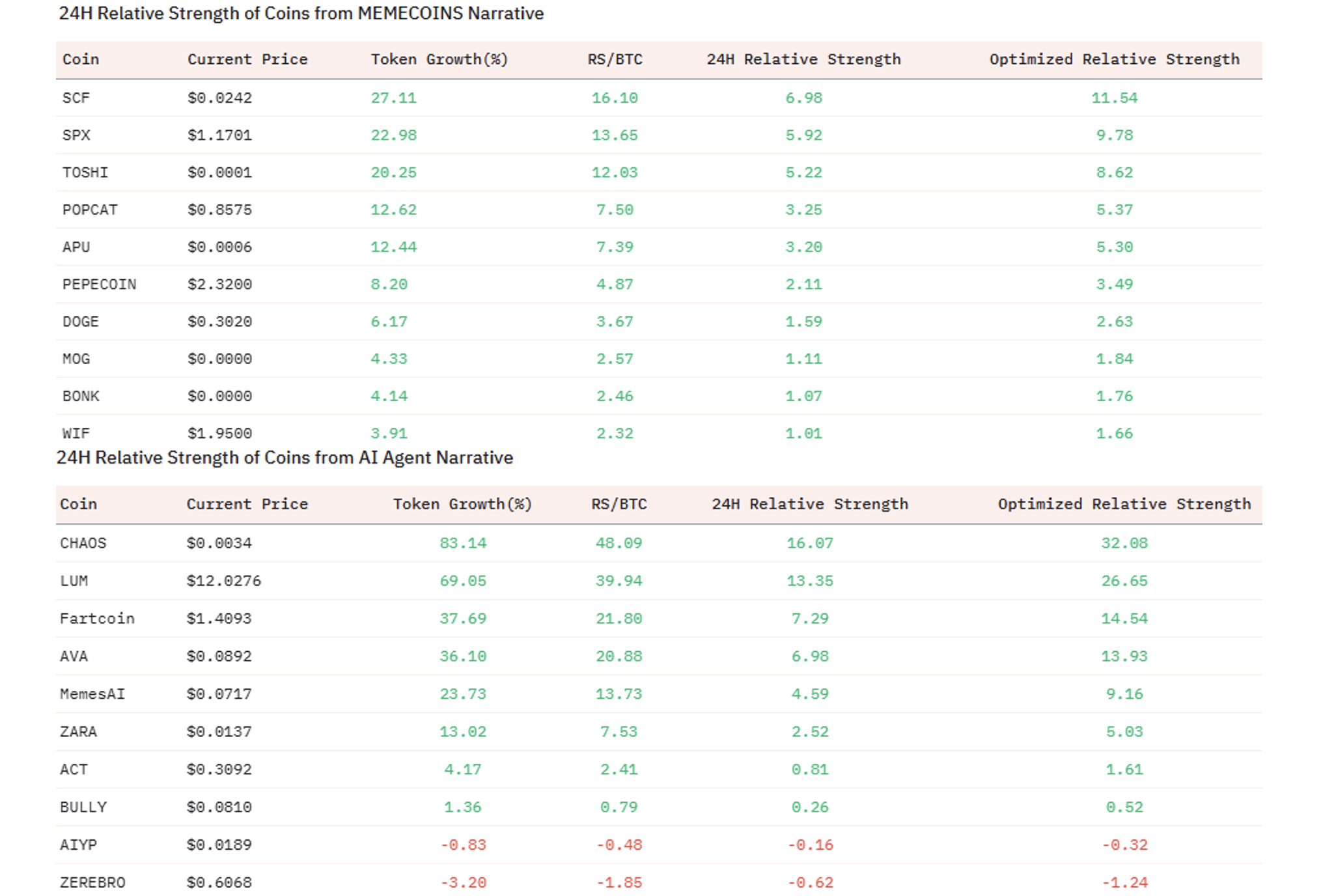Click the AI Agent Narrative table title

pos(285,457)
